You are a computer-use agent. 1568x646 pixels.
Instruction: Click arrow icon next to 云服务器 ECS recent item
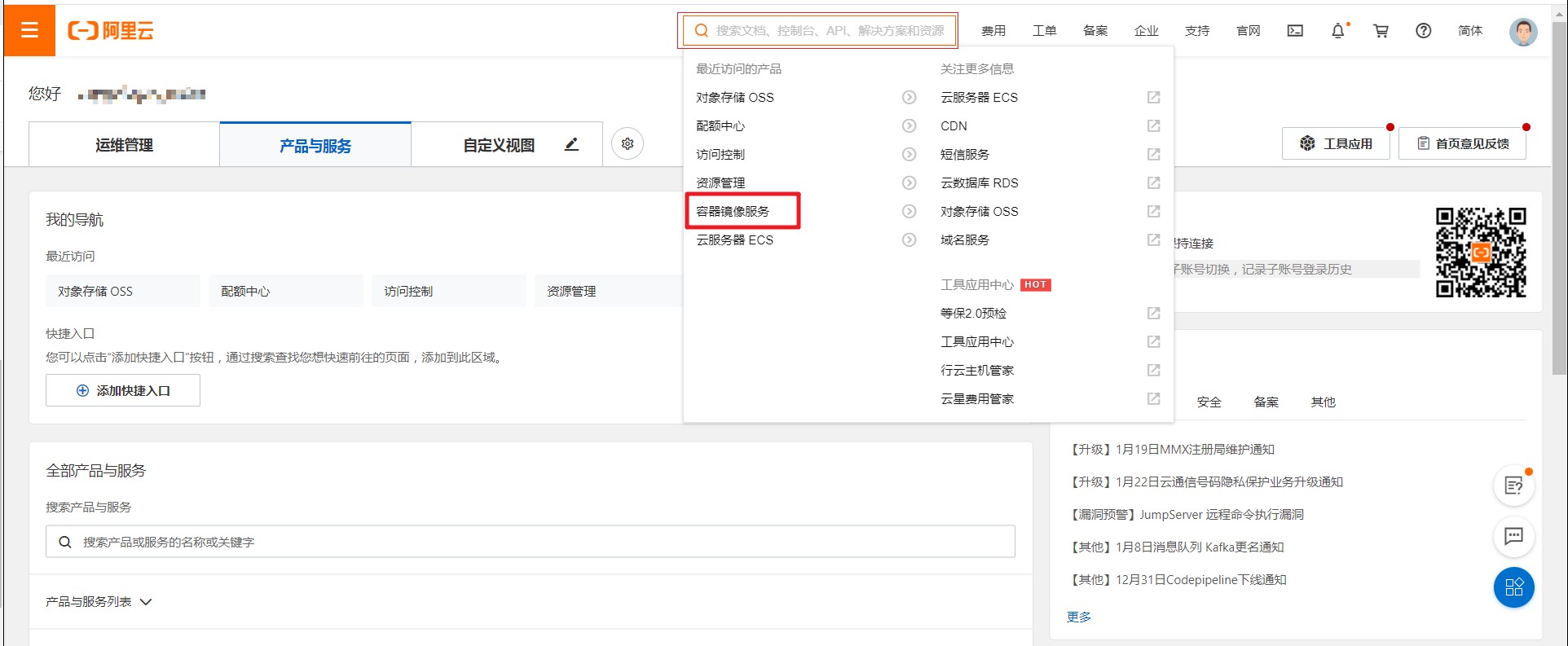pyautogui.click(x=909, y=240)
